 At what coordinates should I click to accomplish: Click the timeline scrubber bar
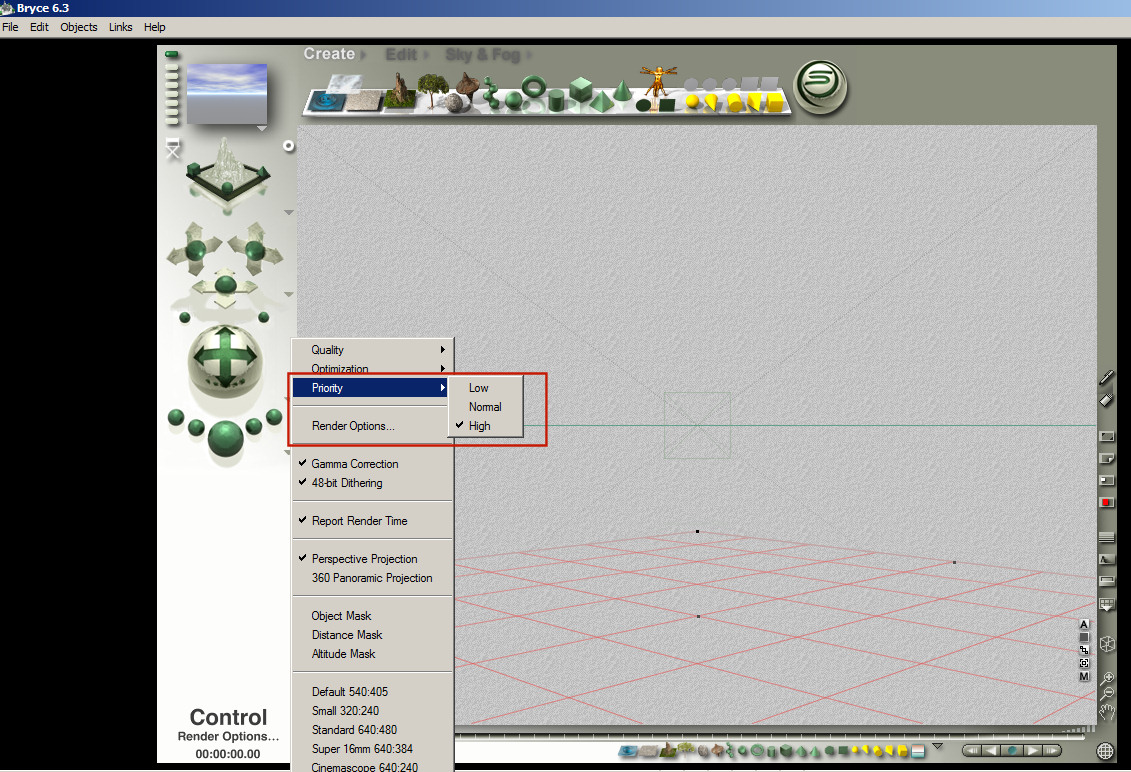tap(770, 737)
